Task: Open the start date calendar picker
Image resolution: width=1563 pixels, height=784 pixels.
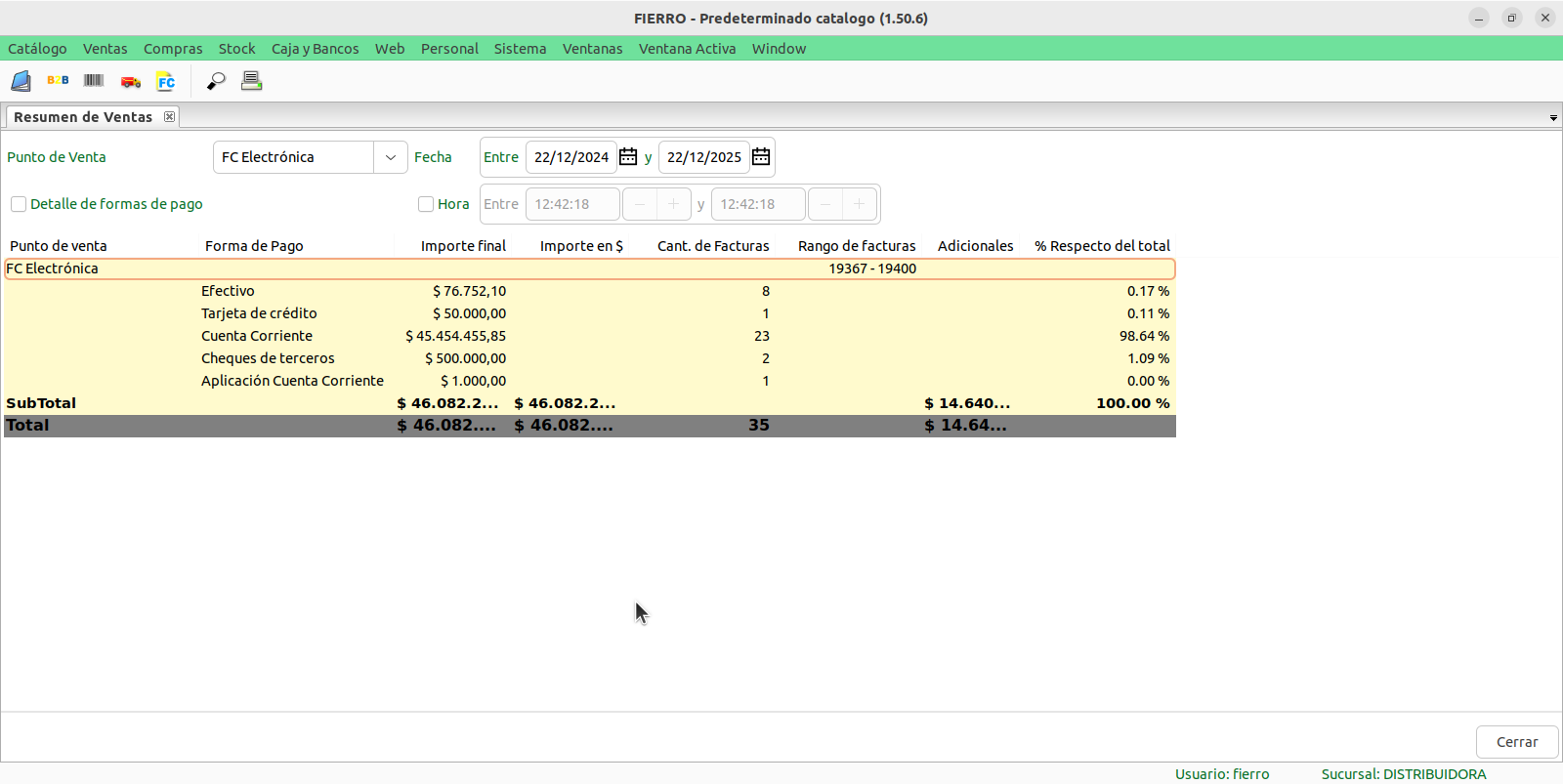Action: point(628,157)
